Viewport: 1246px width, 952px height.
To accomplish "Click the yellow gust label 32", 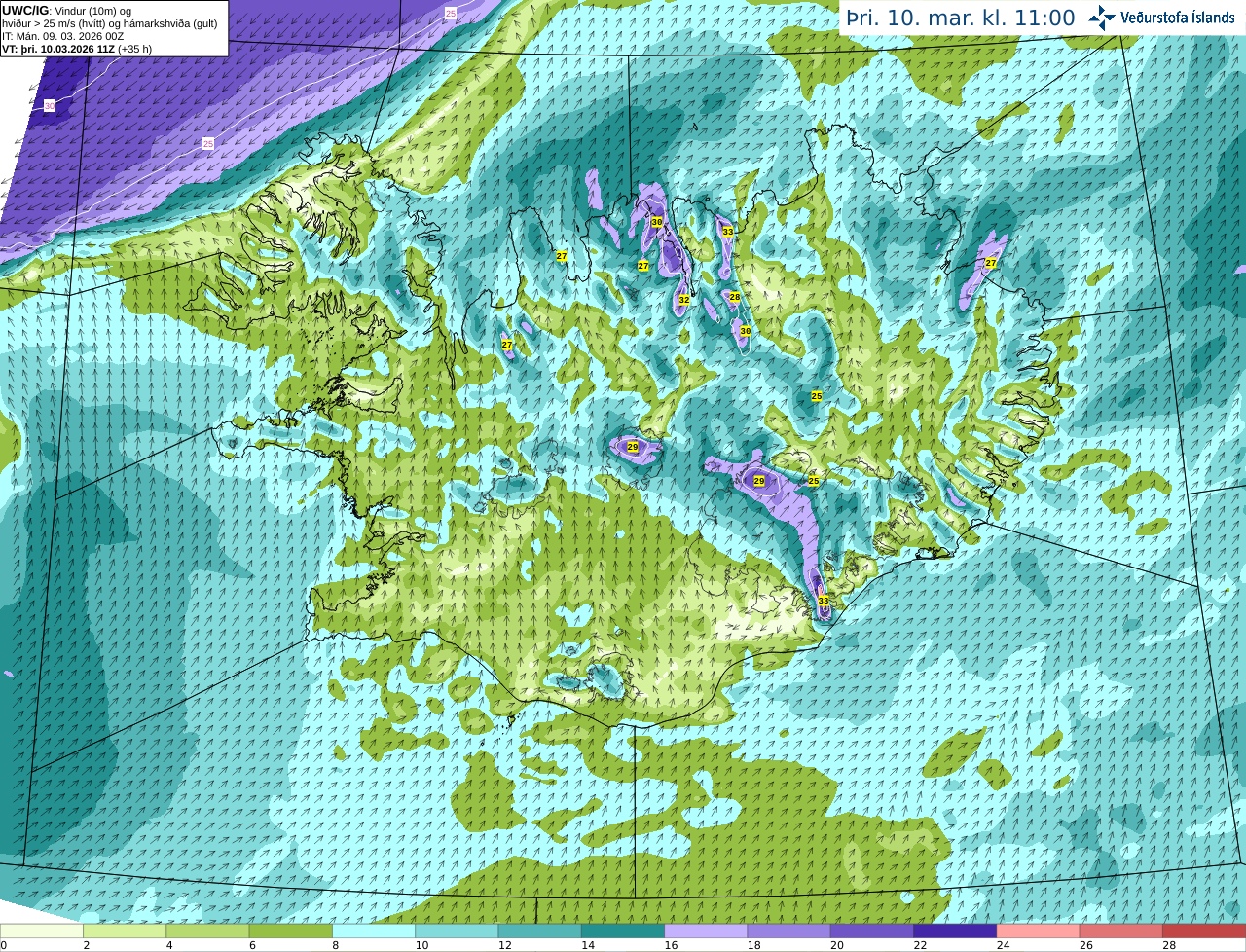I will tap(684, 300).
